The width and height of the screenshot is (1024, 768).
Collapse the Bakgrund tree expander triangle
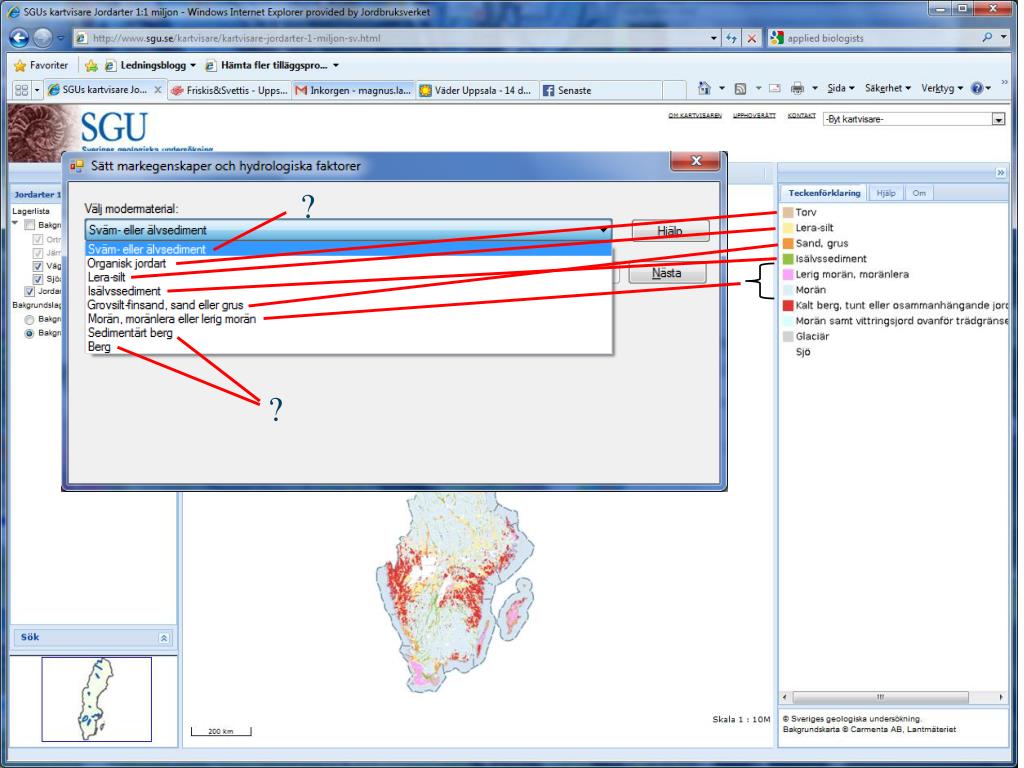[16, 224]
